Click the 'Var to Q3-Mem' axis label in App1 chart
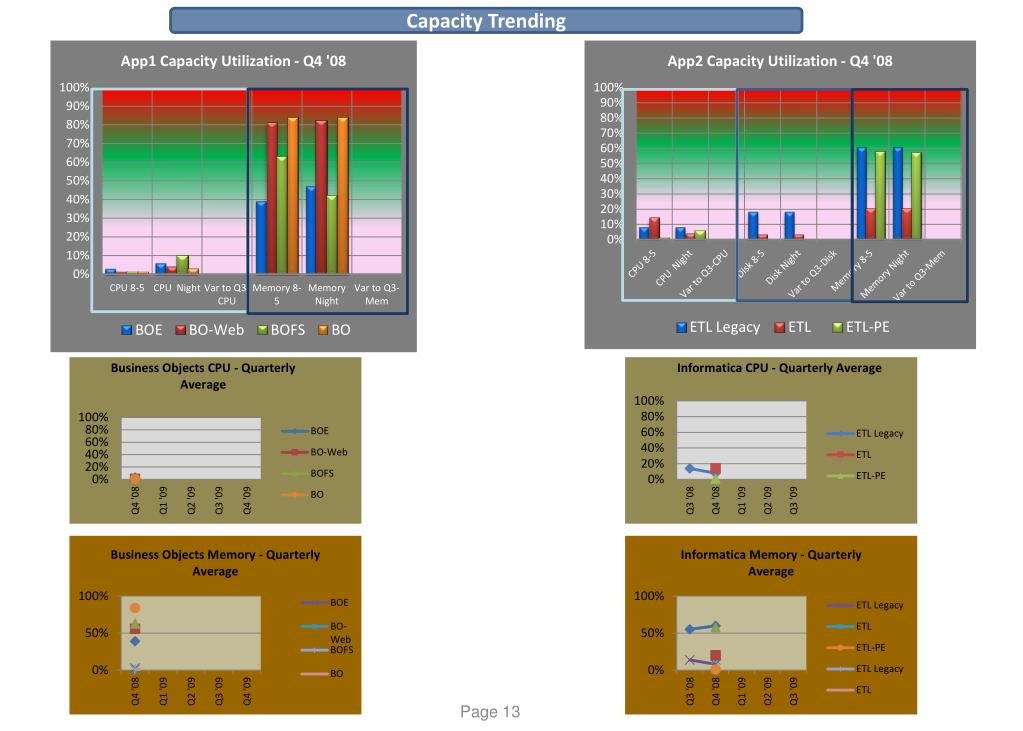 click(376, 294)
